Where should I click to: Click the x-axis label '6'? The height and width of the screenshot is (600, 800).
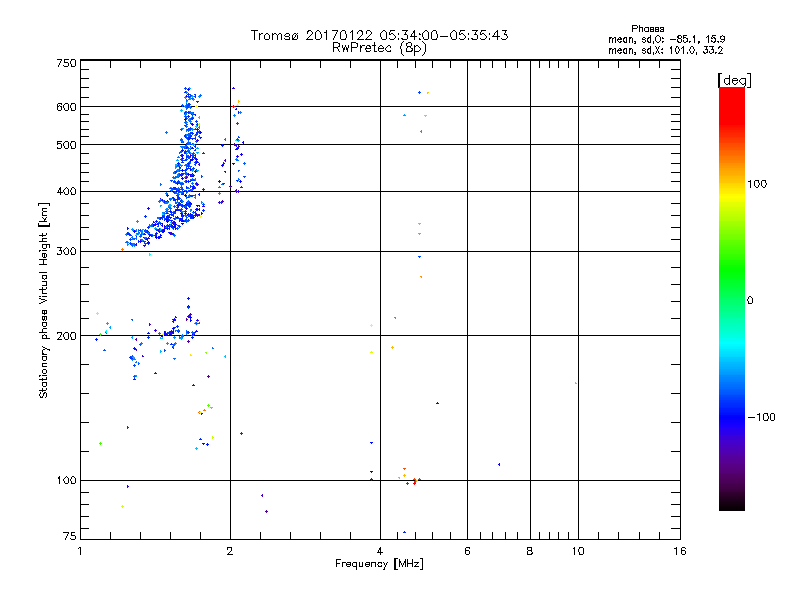(467, 551)
